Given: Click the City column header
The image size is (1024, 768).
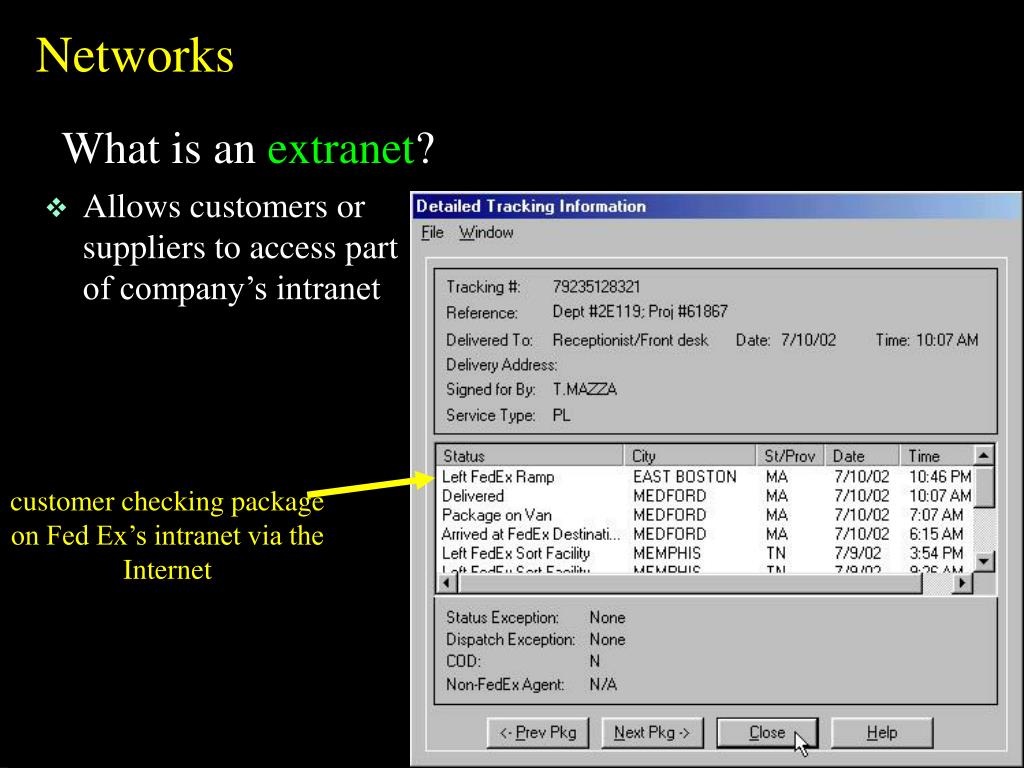Looking at the screenshot, I should pyautogui.click(x=690, y=455).
